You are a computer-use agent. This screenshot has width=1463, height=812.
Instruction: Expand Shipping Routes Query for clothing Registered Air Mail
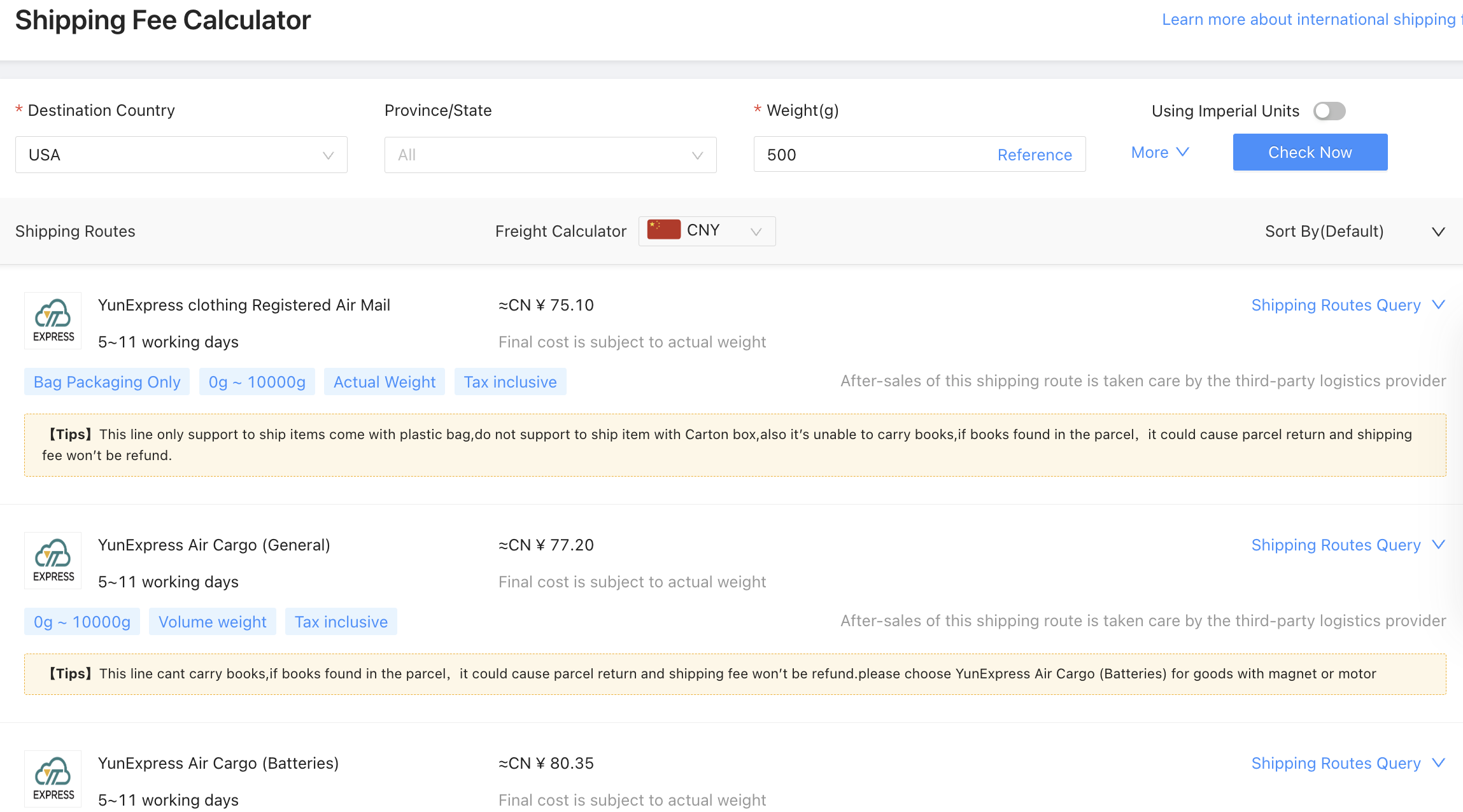click(x=1348, y=305)
